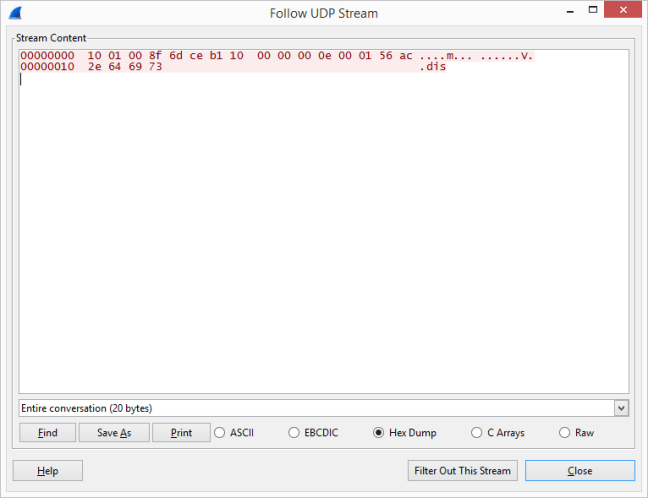Click the 00000010 offset in hex dump
The image size is (648, 498).
(48, 67)
